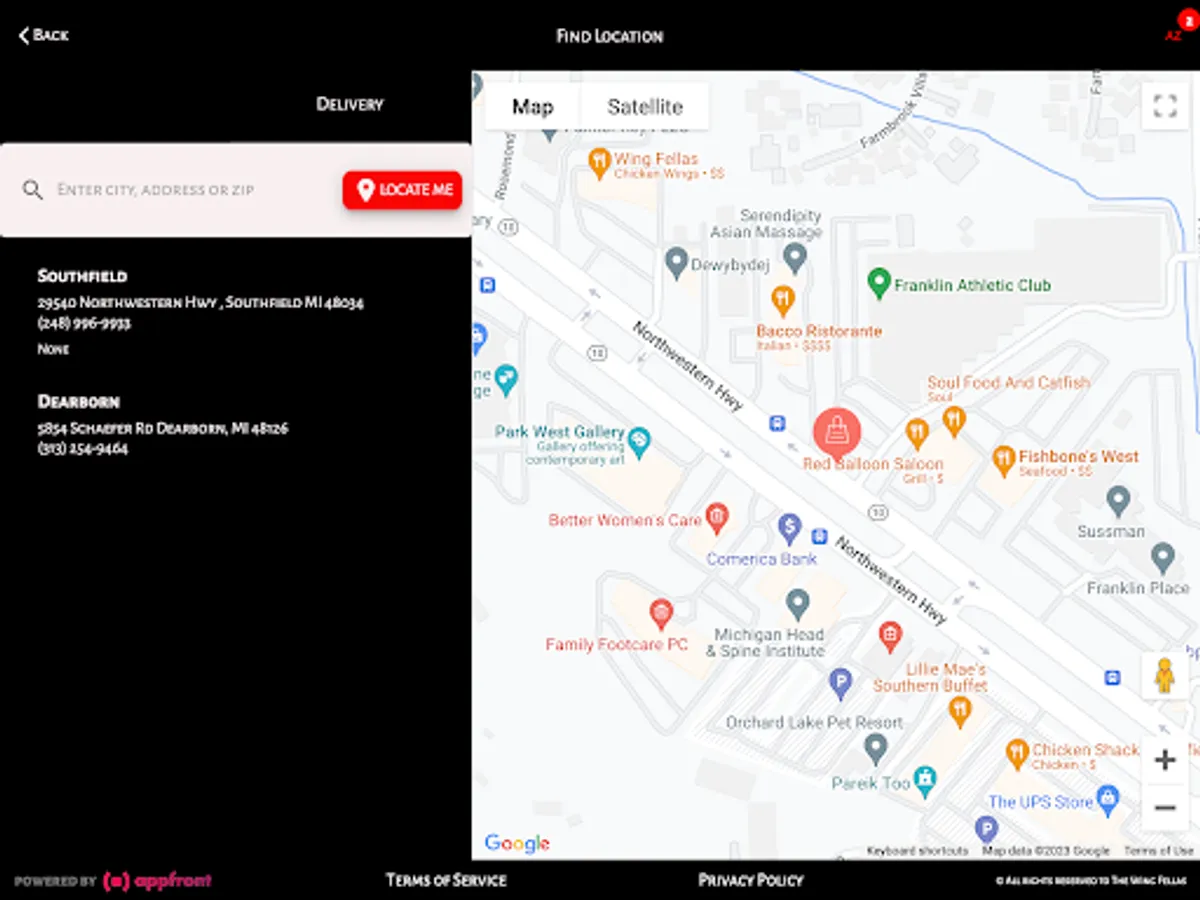Screen dimensions: 1200x900
Task: Click the Serendipity Asian Massage pin
Action: 795,257
